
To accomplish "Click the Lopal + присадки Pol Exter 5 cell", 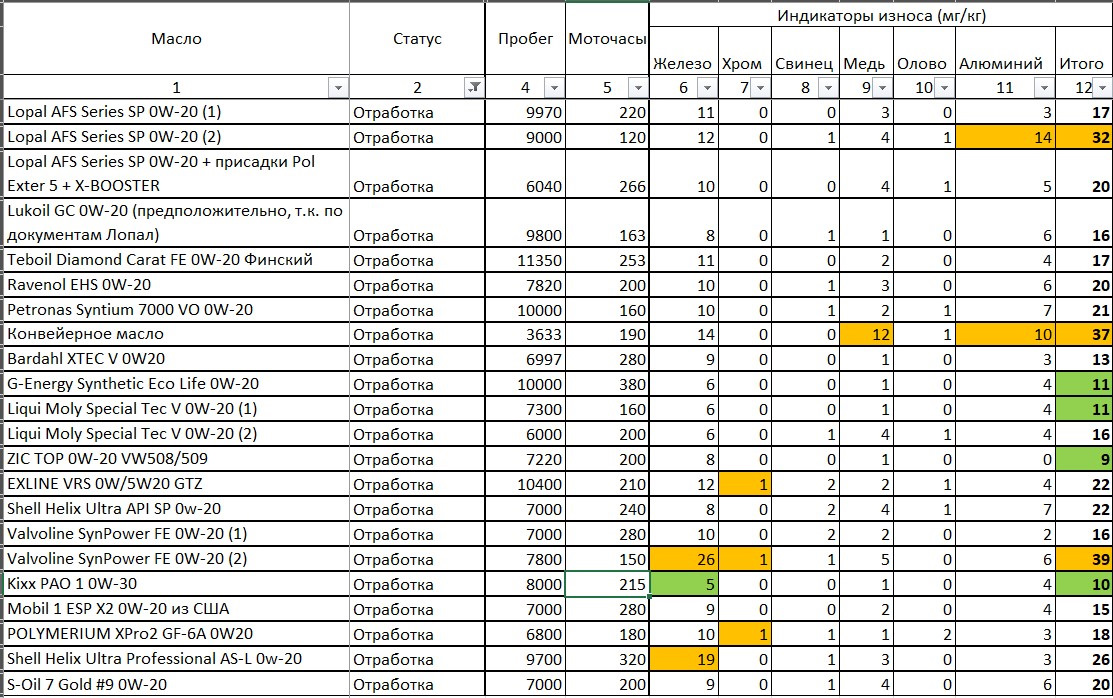I will [176, 173].
